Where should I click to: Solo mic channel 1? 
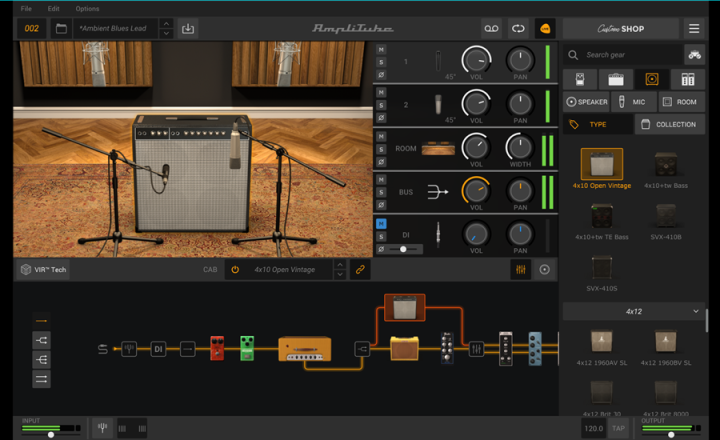[381, 62]
